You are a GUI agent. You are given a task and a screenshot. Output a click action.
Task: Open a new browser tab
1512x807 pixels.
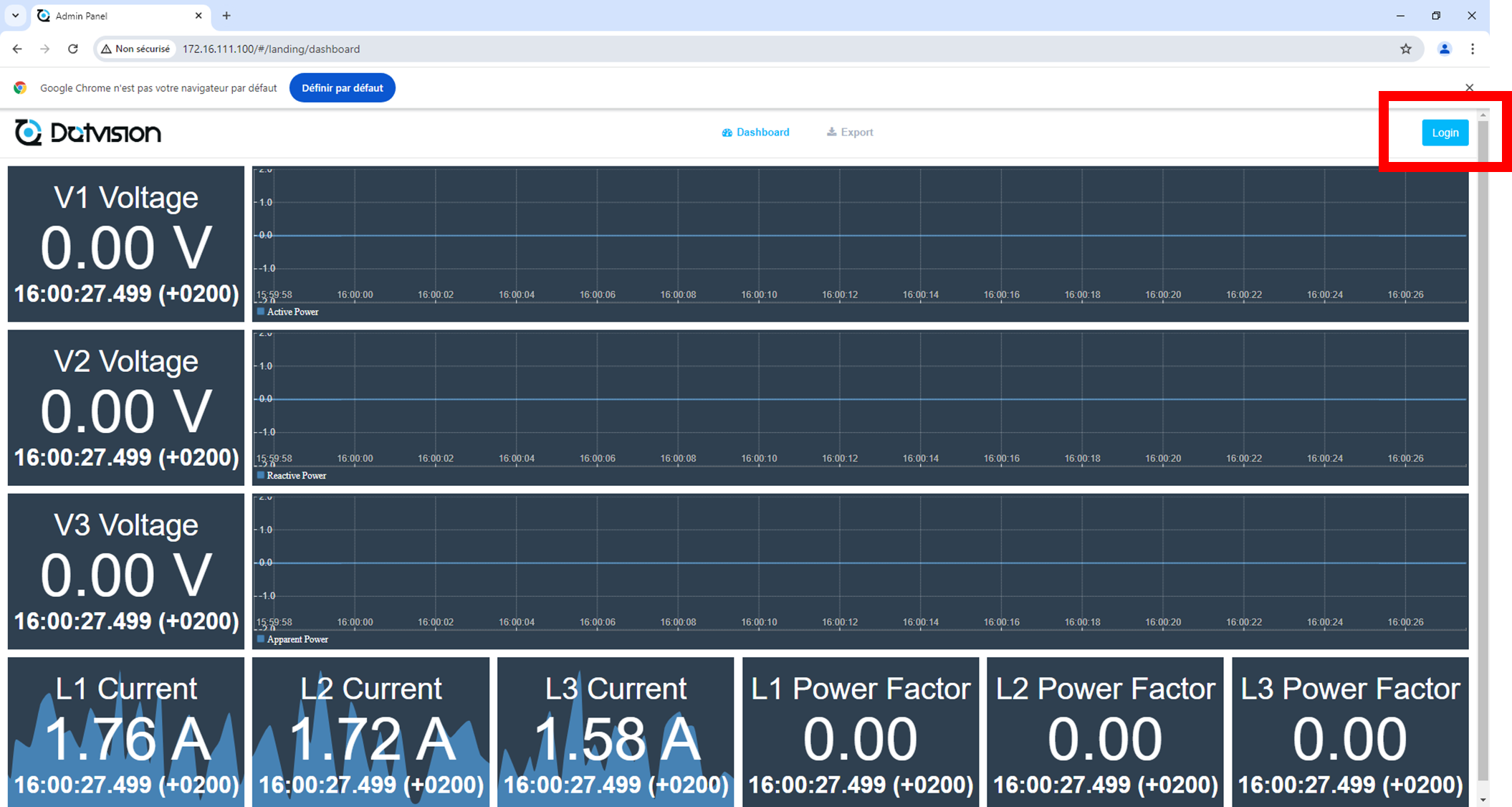click(226, 15)
